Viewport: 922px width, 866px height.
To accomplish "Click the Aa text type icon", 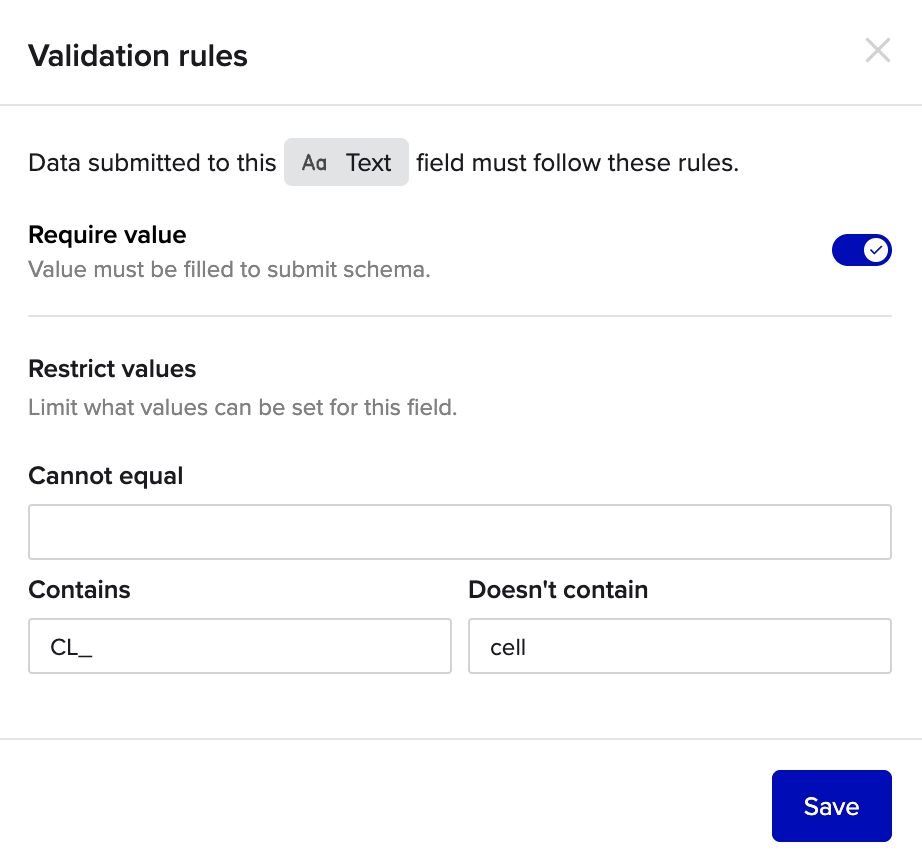I will tap(314, 163).
